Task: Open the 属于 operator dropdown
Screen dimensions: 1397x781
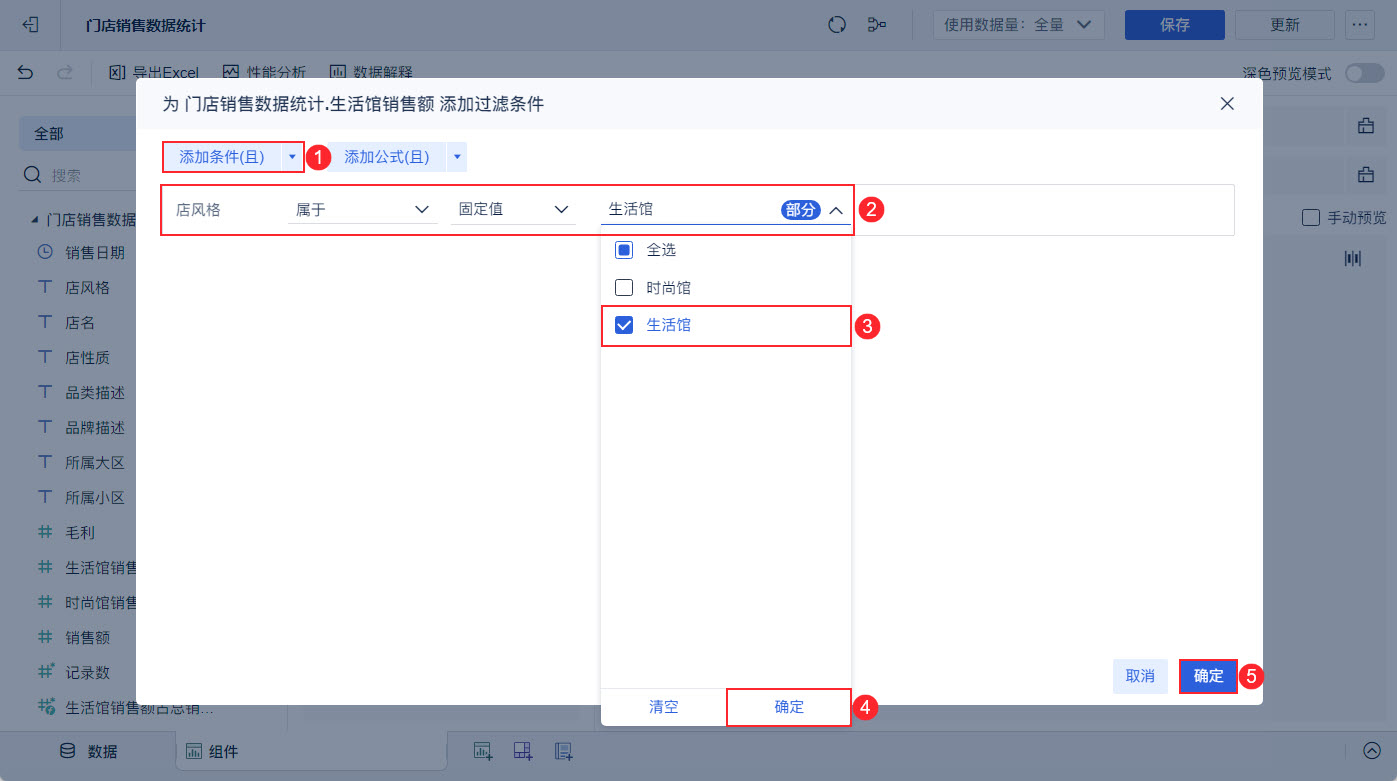Action: coord(362,210)
